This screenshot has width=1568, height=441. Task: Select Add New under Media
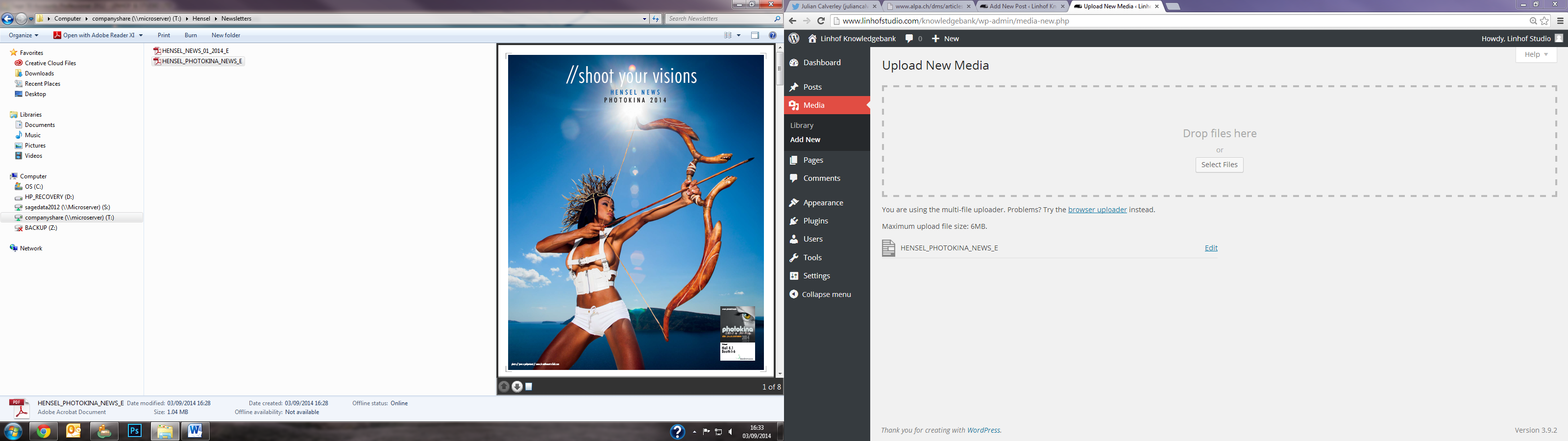(x=805, y=140)
